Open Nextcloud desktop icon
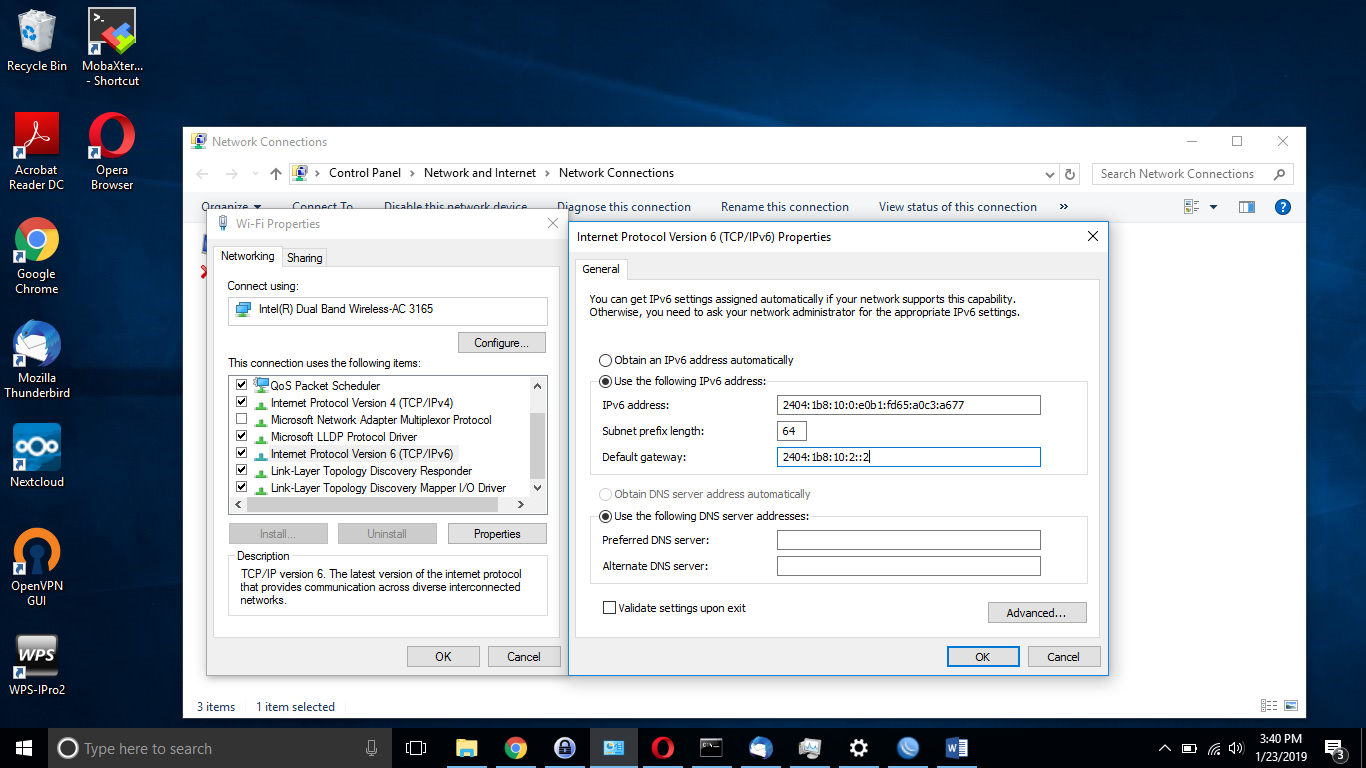 tap(37, 447)
